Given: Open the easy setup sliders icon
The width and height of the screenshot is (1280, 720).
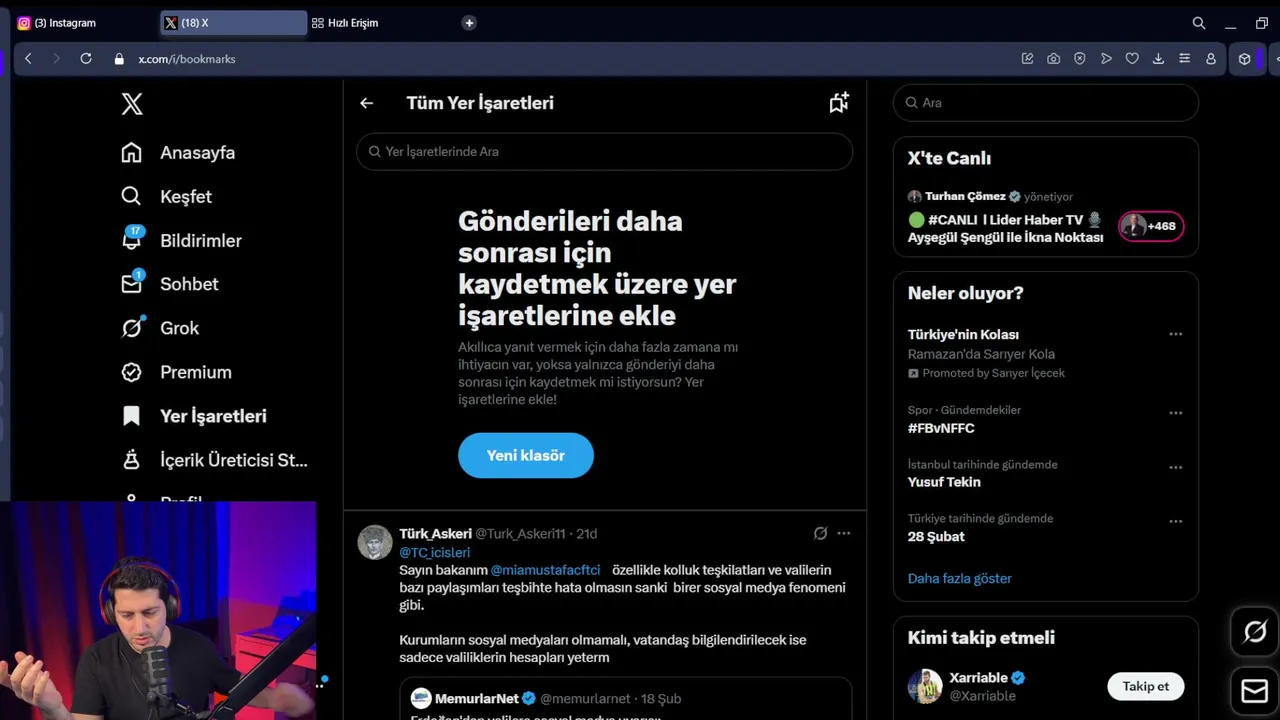Looking at the screenshot, I should click(1185, 59).
